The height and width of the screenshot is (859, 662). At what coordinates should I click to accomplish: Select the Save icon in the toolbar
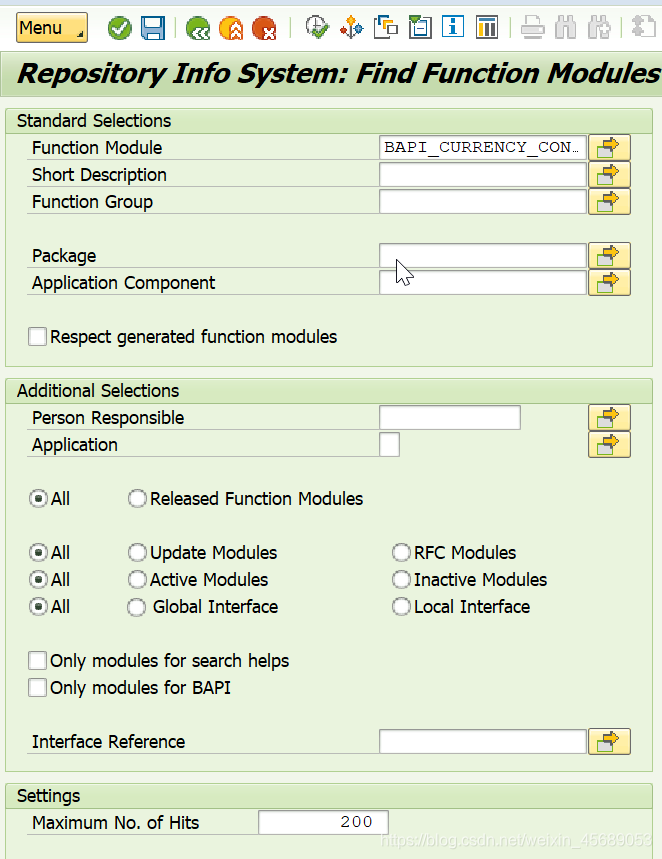152,28
